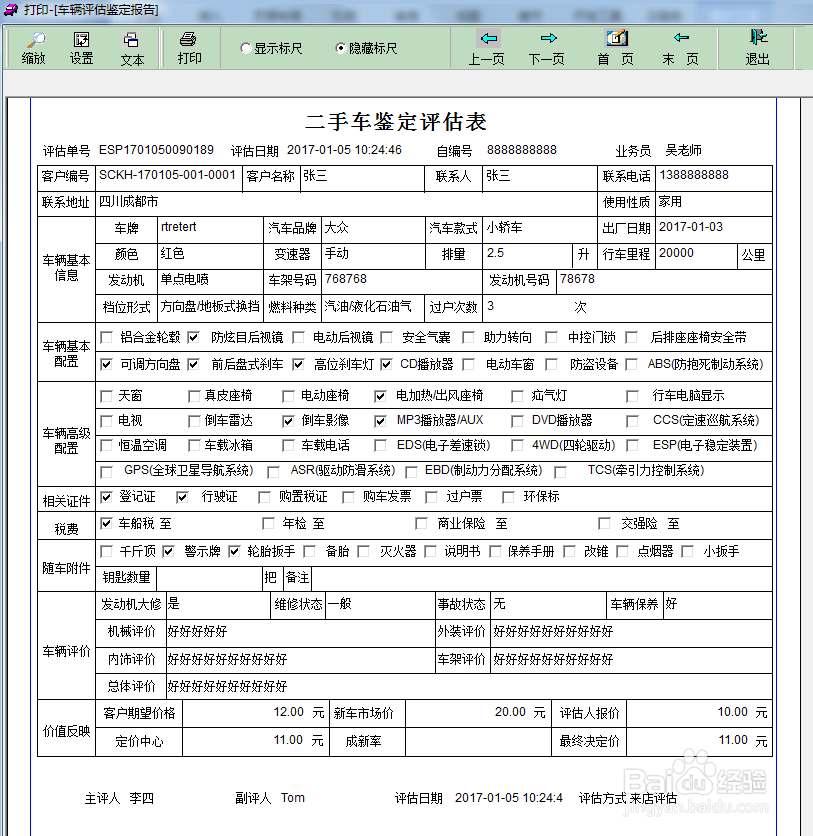Toggle the GPS(全球卫星导航系统) checkbox
813x836 pixels.
click(107, 472)
